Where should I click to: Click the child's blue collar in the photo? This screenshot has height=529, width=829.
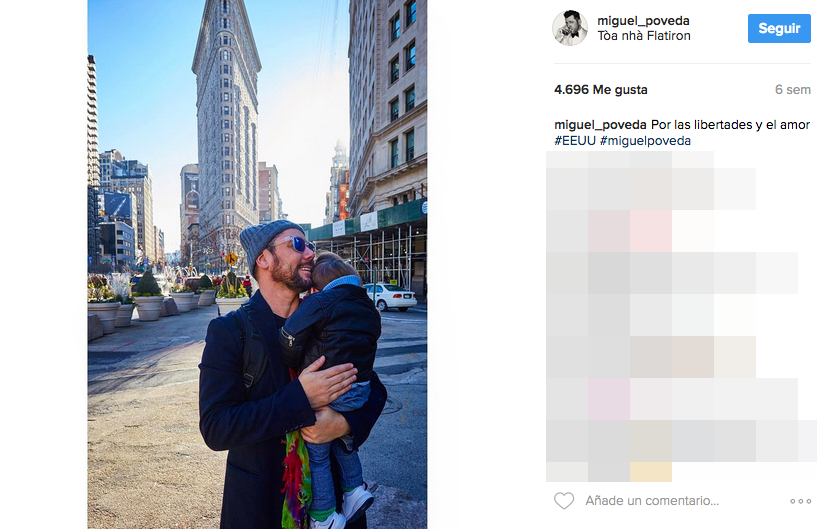342,281
